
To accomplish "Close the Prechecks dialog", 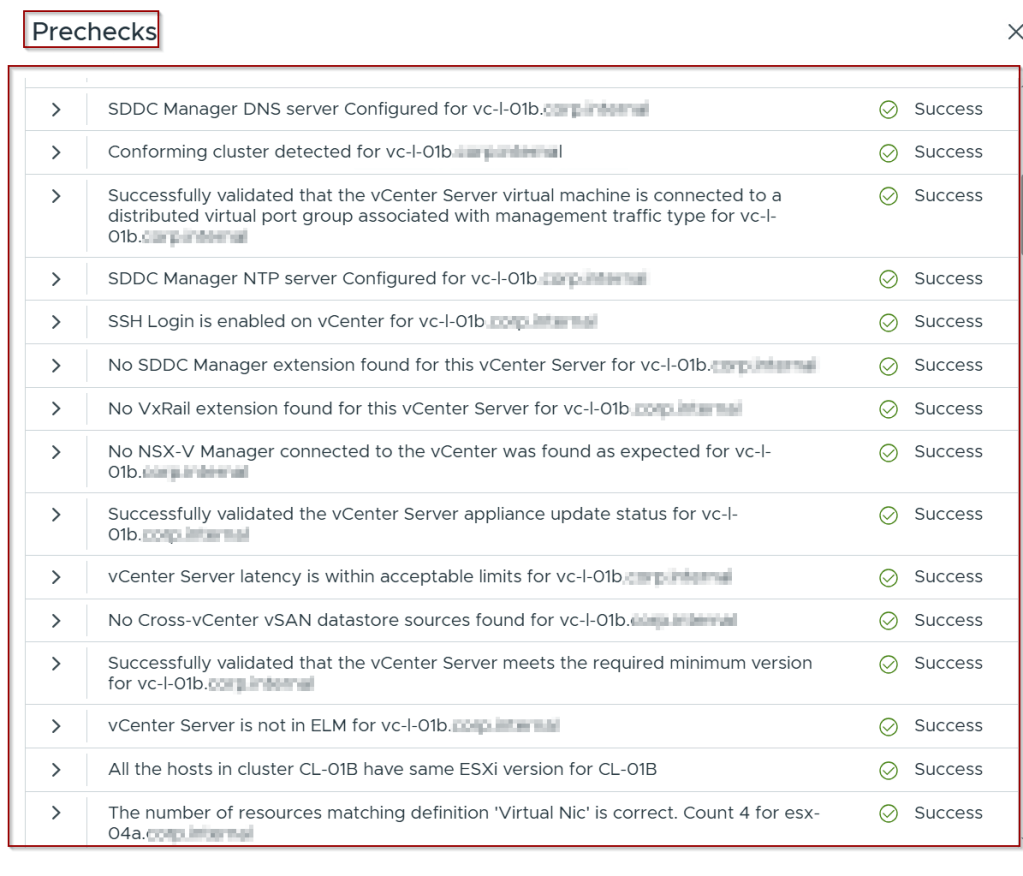I will [1014, 32].
